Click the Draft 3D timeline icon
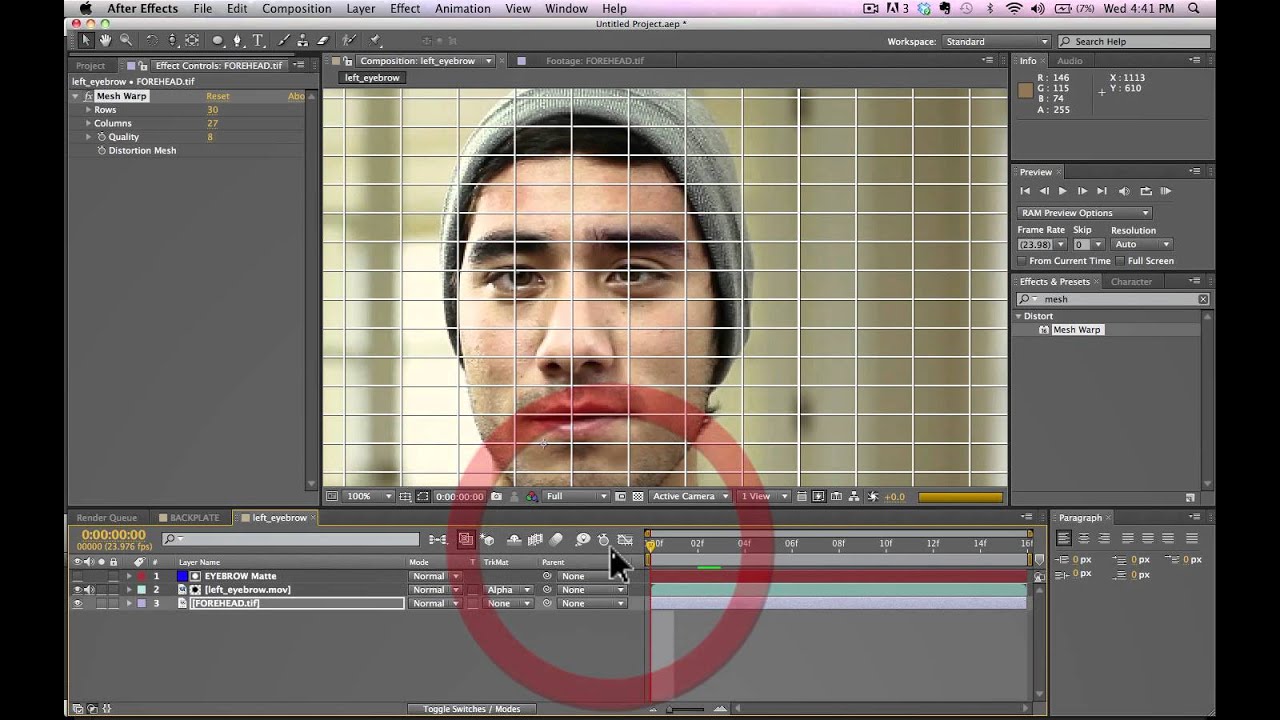Image resolution: width=1280 pixels, height=720 pixels. (x=487, y=540)
